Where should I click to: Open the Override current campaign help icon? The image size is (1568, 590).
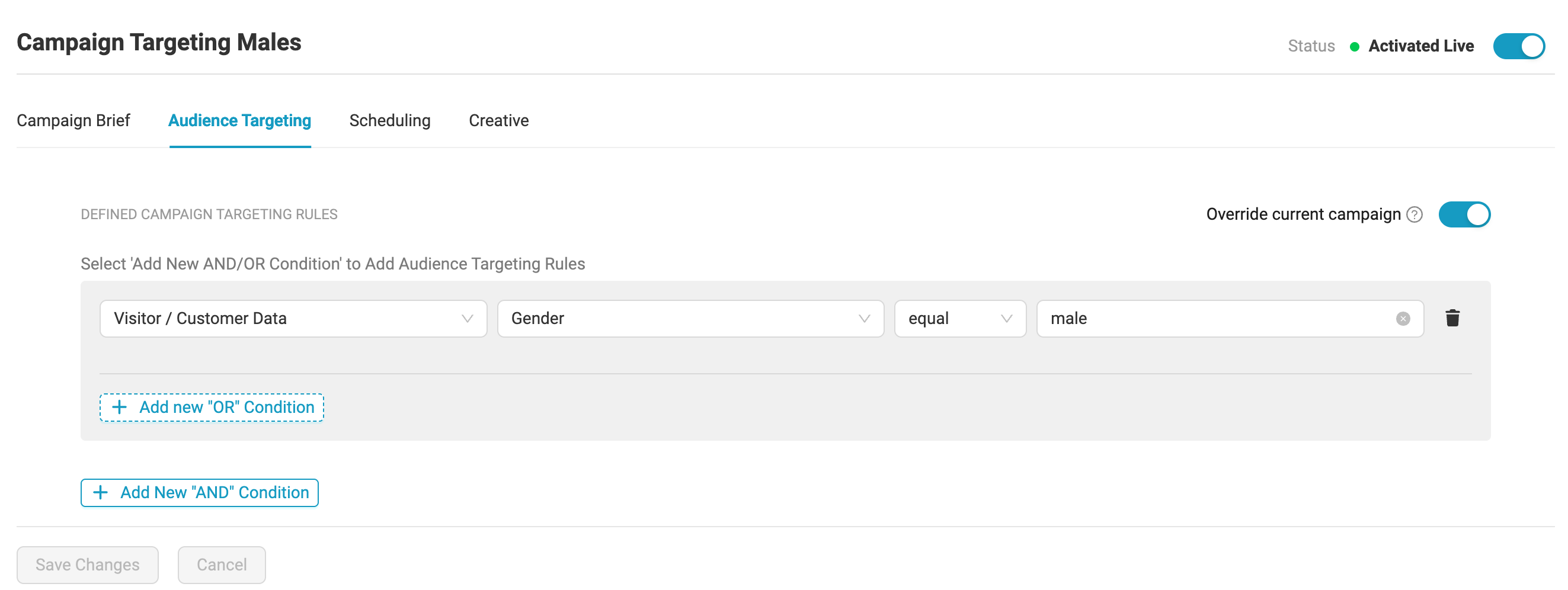tap(1415, 214)
